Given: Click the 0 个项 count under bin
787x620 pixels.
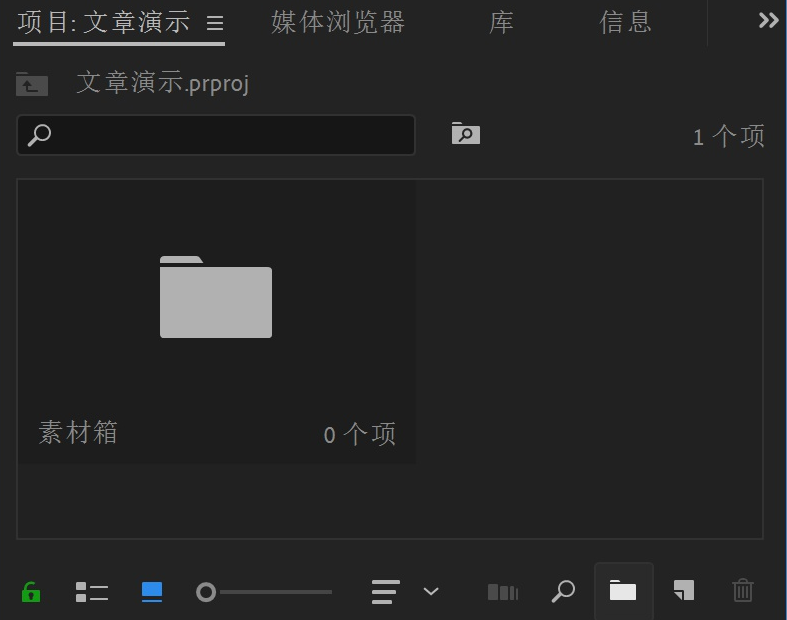Looking at the screenshot, I should [359, 434].
